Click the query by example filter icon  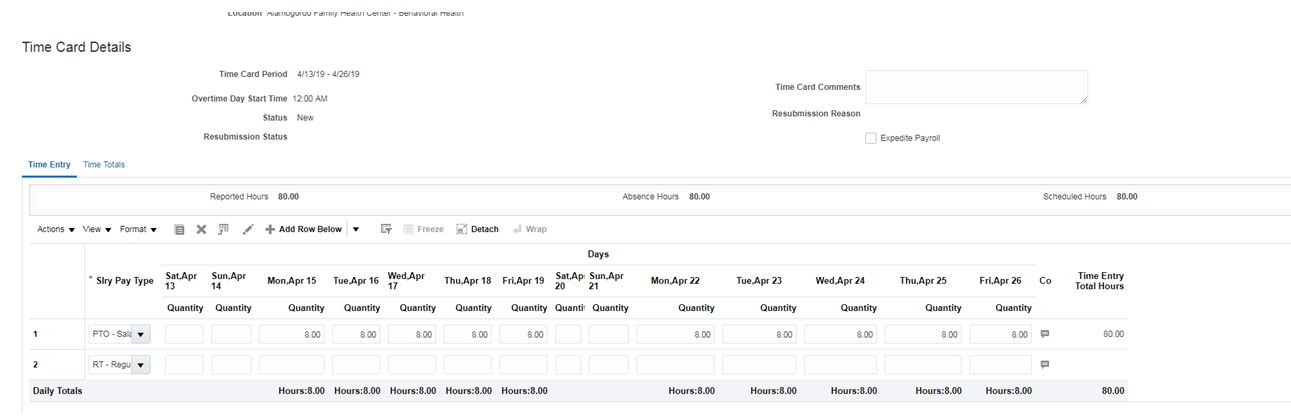386,229
